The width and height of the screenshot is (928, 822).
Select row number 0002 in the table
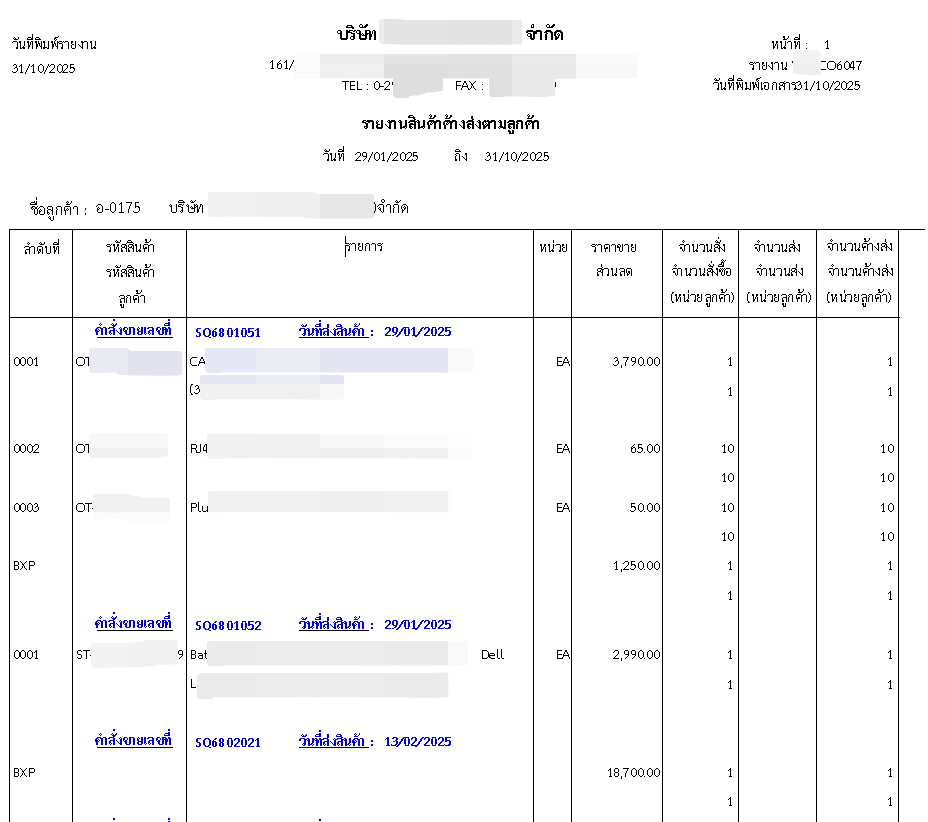26,449
